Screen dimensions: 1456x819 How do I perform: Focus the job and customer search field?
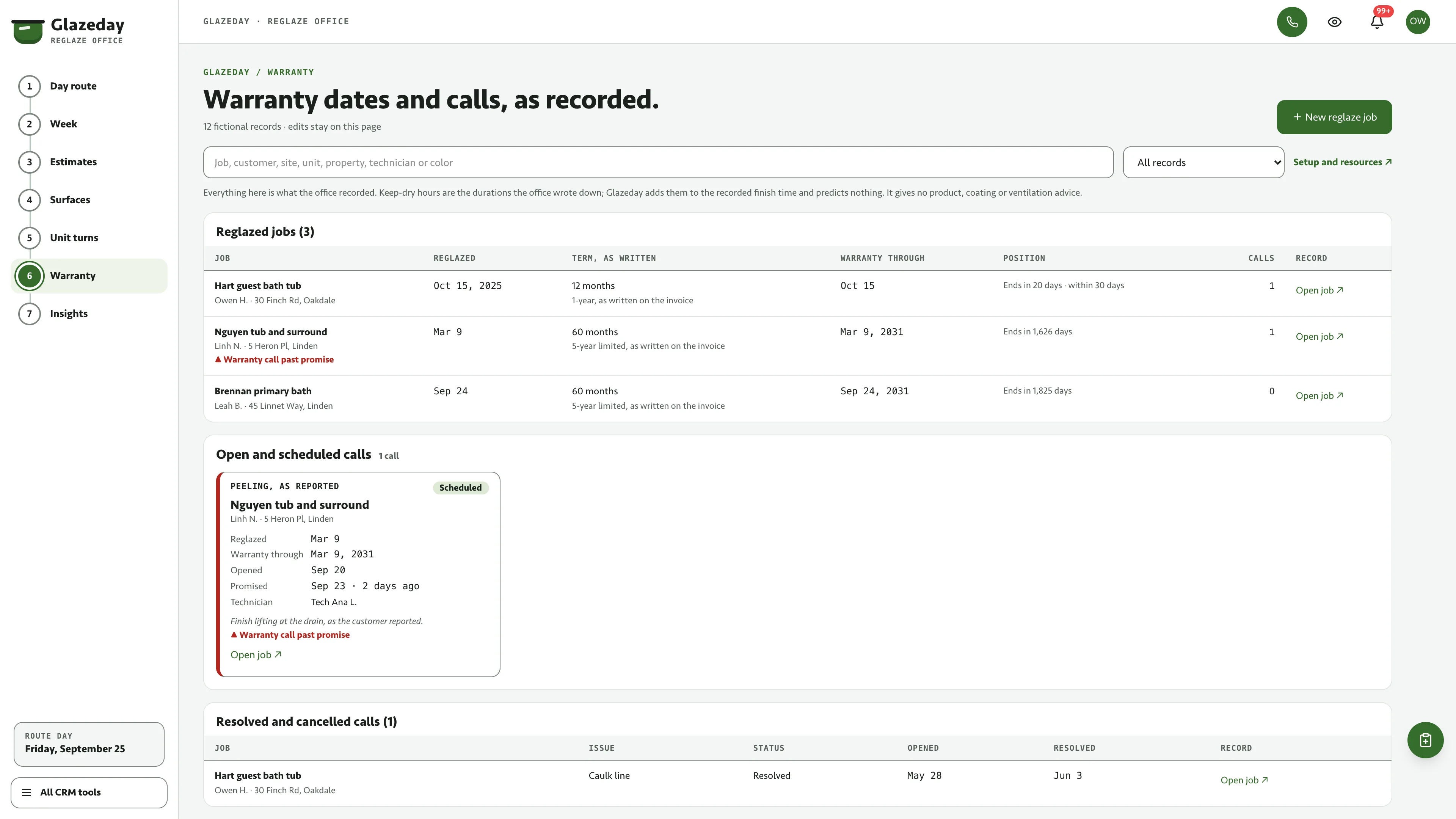(x=658, y=163)
